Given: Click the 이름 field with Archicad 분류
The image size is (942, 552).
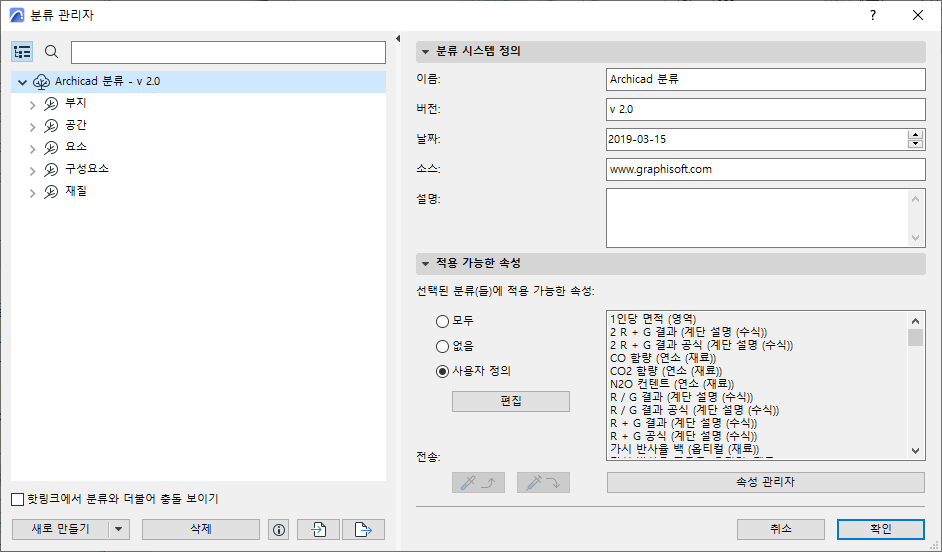Looking at the screenshot, I should (766, 79).
